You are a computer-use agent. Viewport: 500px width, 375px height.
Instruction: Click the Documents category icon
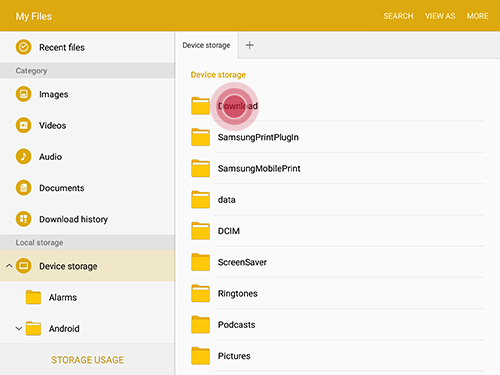[x=23, y=188]
